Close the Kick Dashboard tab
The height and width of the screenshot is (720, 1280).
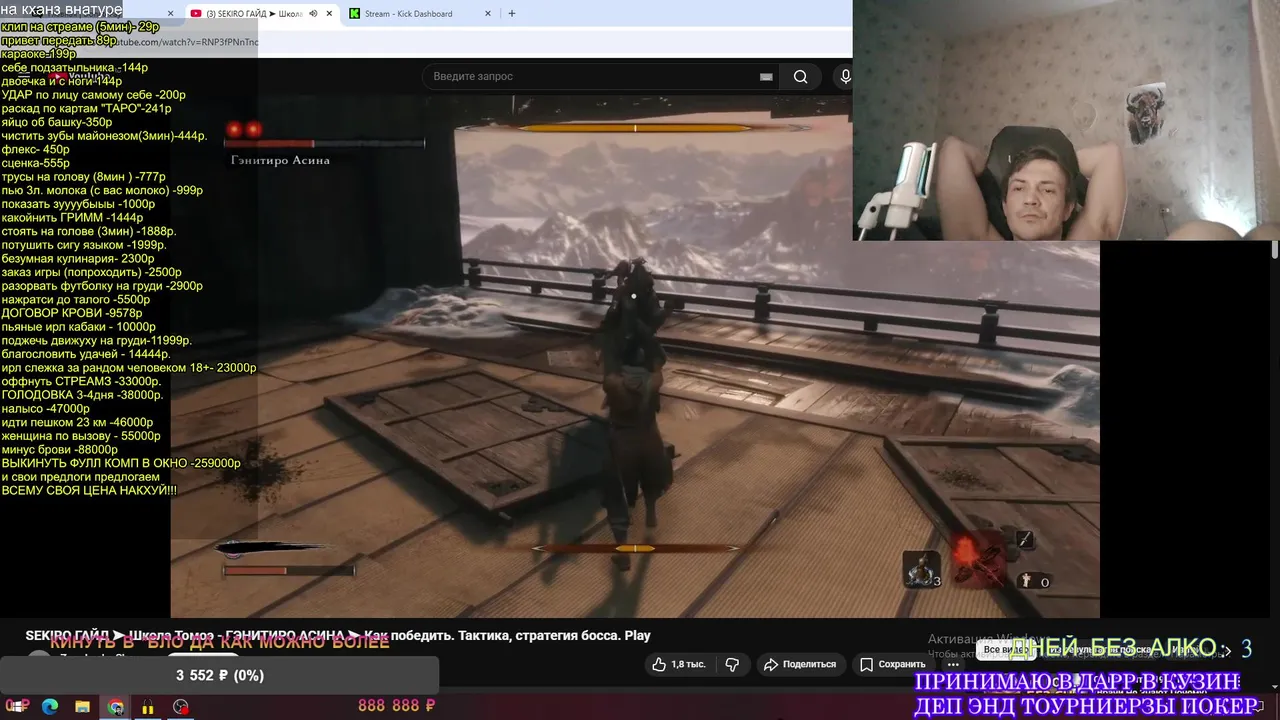[486, 14]
